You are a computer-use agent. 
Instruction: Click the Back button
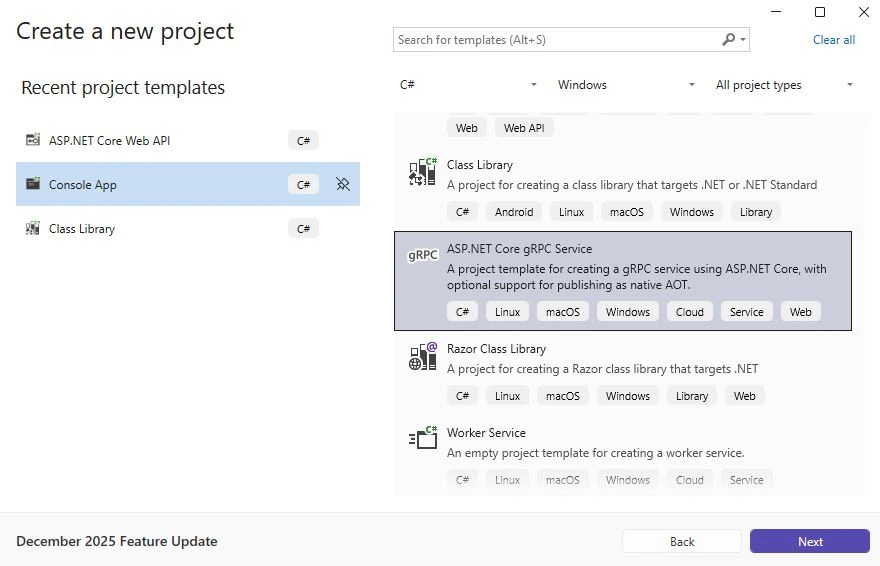pos(682,541)
